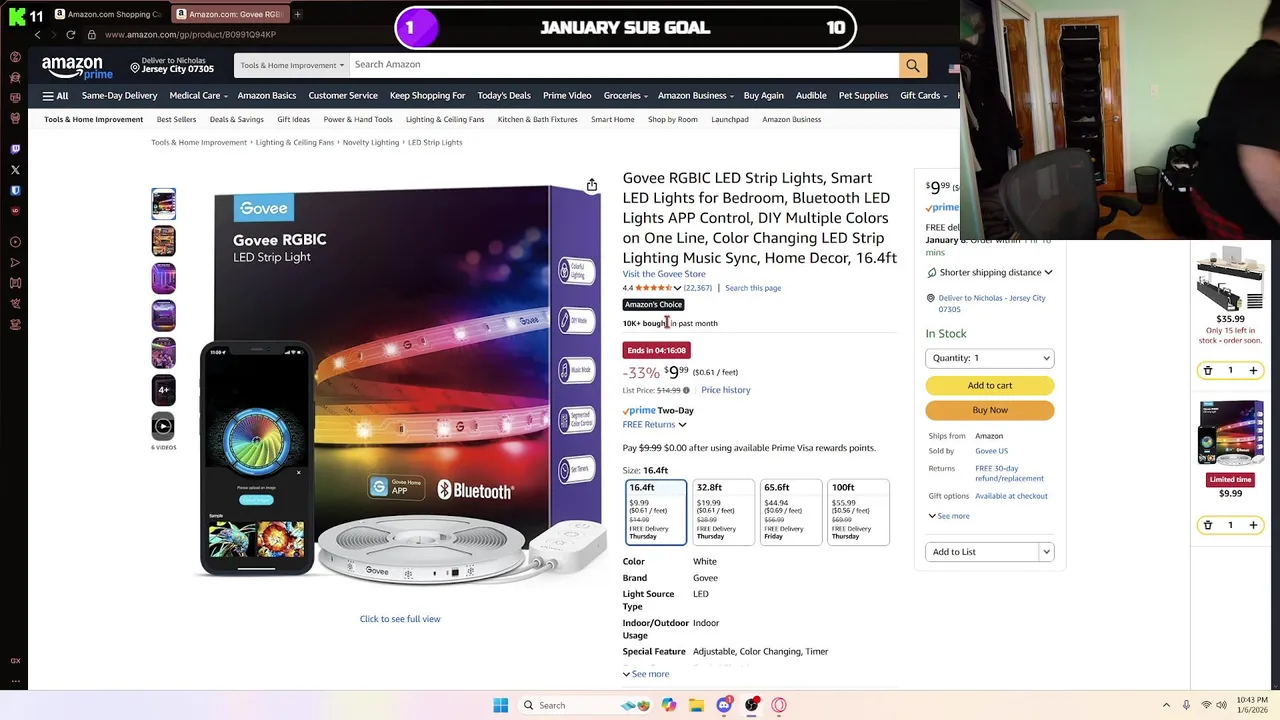The image size is (1280, 720).
Task: Click the Opera browser taskbar icon
Action: (x=779, y=705)
